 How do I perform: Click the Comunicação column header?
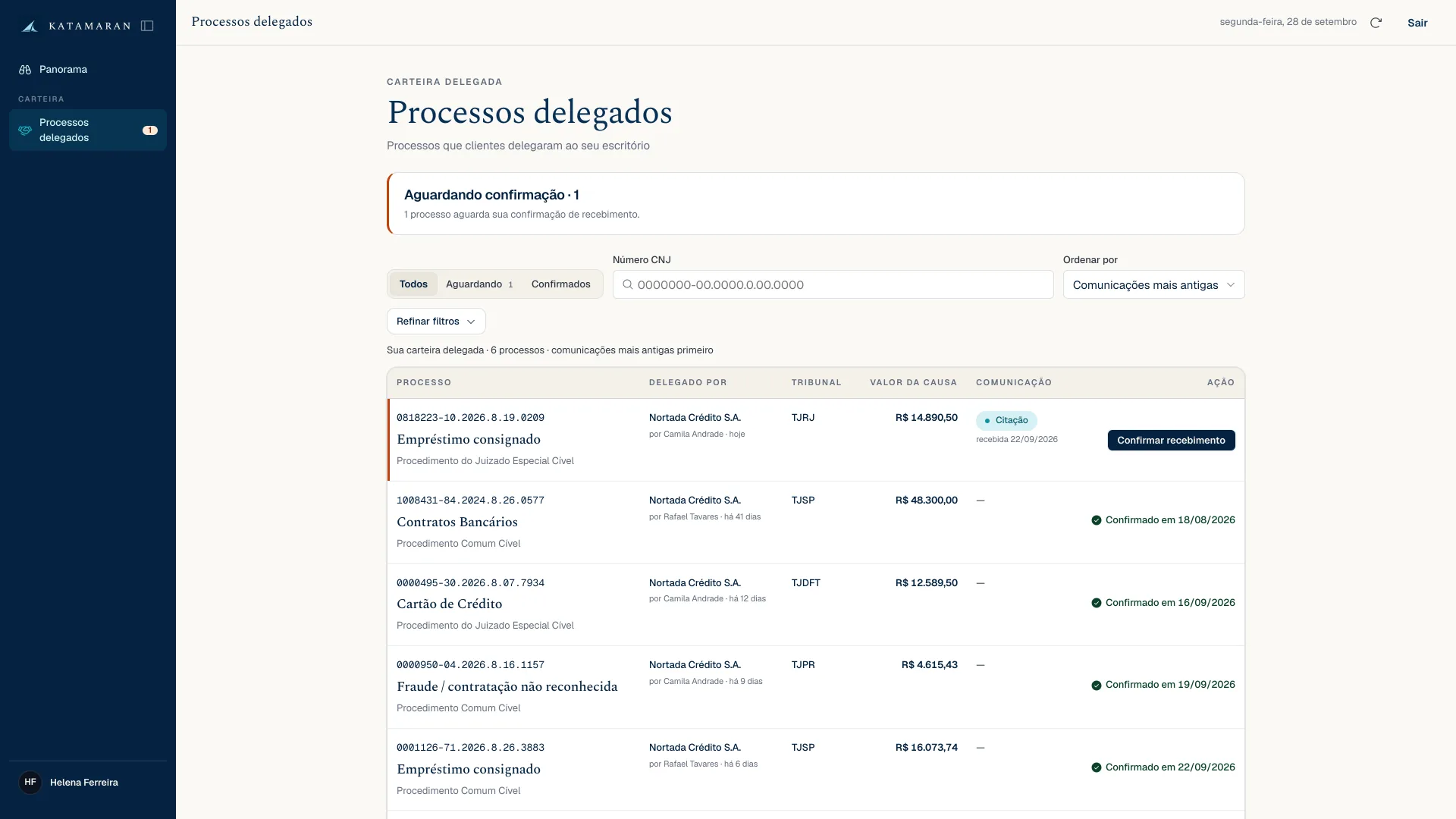pos(1014,383)
